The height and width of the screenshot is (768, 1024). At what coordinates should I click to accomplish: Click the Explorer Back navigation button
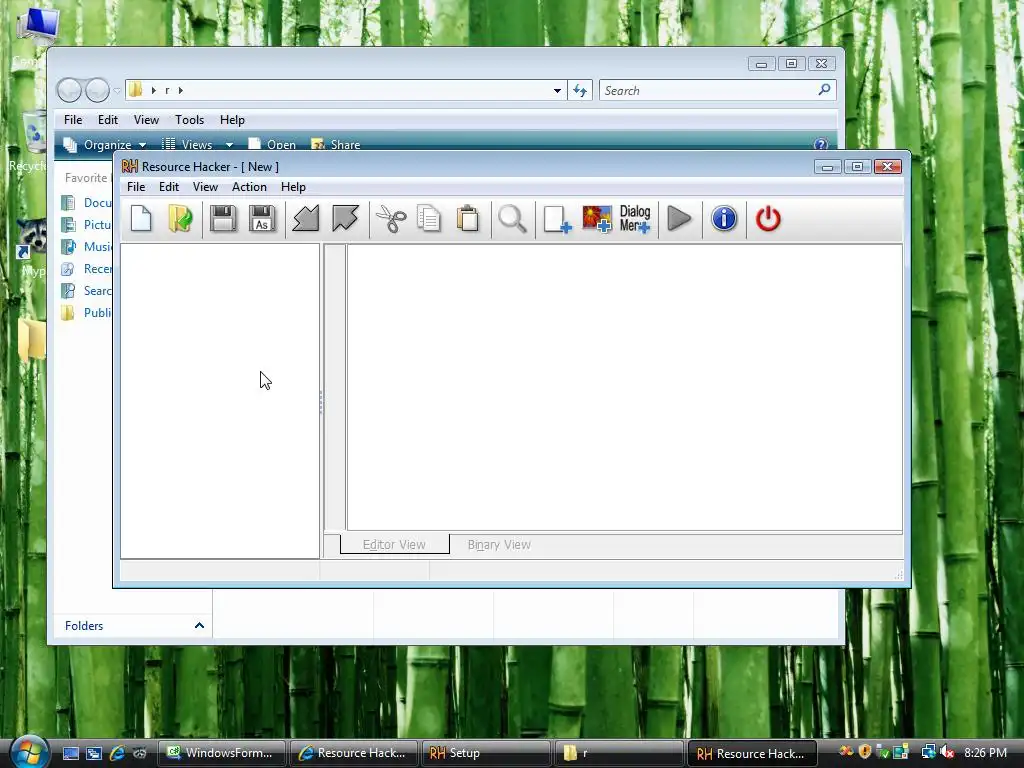tap(69, 90)
